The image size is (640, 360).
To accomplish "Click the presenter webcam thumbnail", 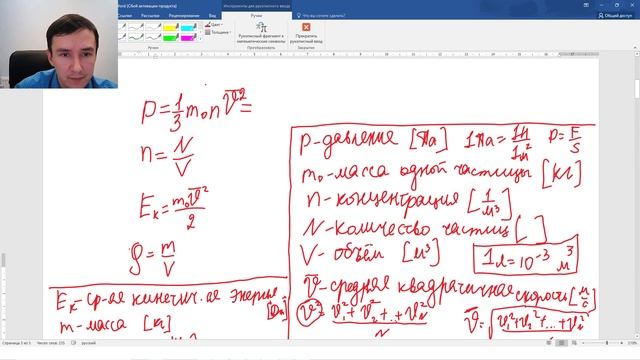I will pyautogui.click(x=59, y=44).
